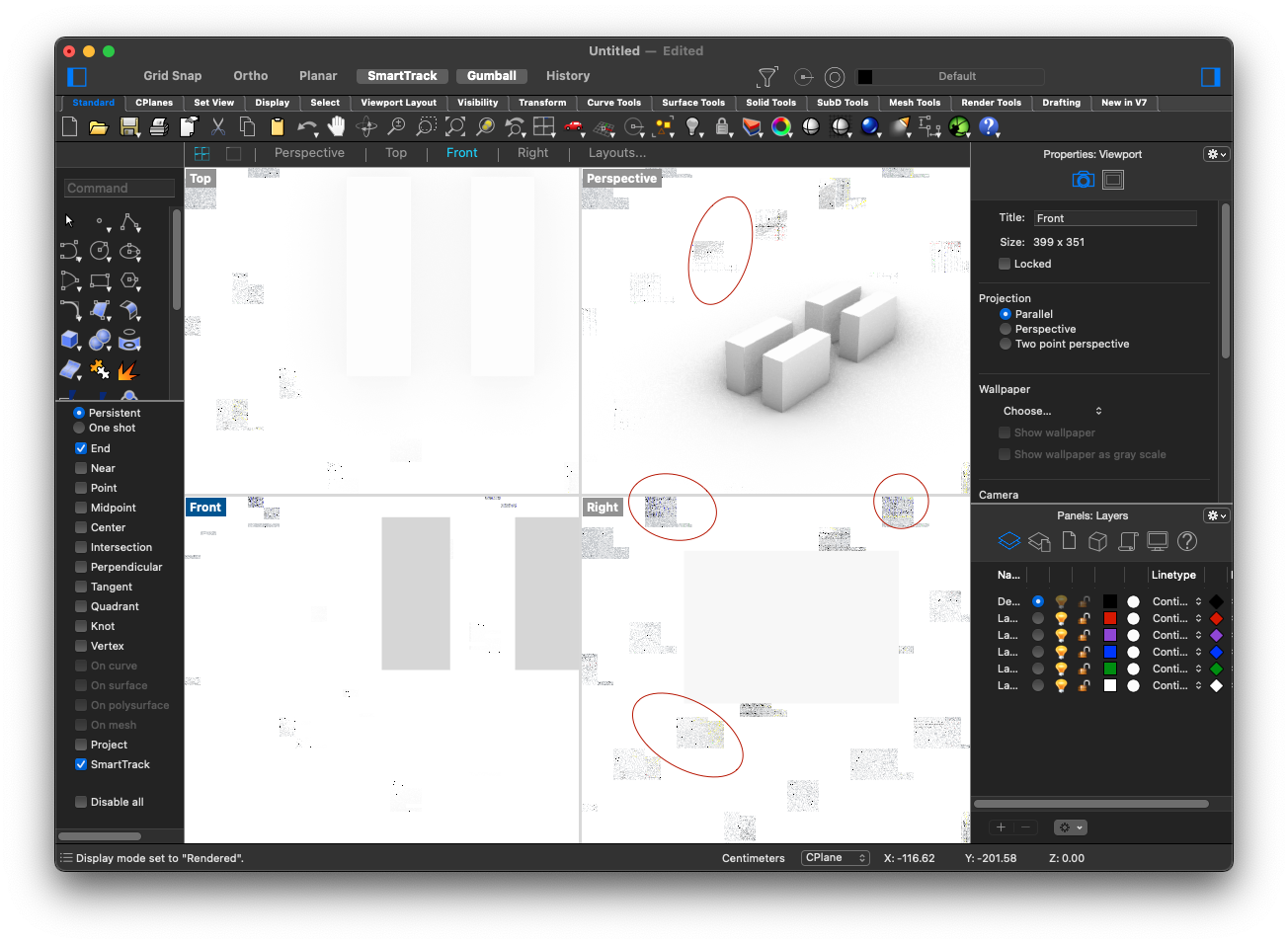Image resolution: width=1288 pixels, height=944 pixels.
Task: Open the Help question mark toolbar icon
Action: click(989, 126)
